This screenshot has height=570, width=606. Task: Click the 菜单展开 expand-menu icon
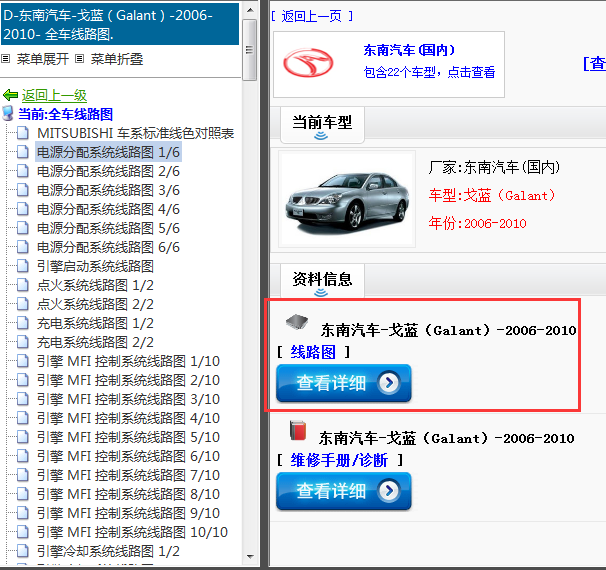point(5,59)
